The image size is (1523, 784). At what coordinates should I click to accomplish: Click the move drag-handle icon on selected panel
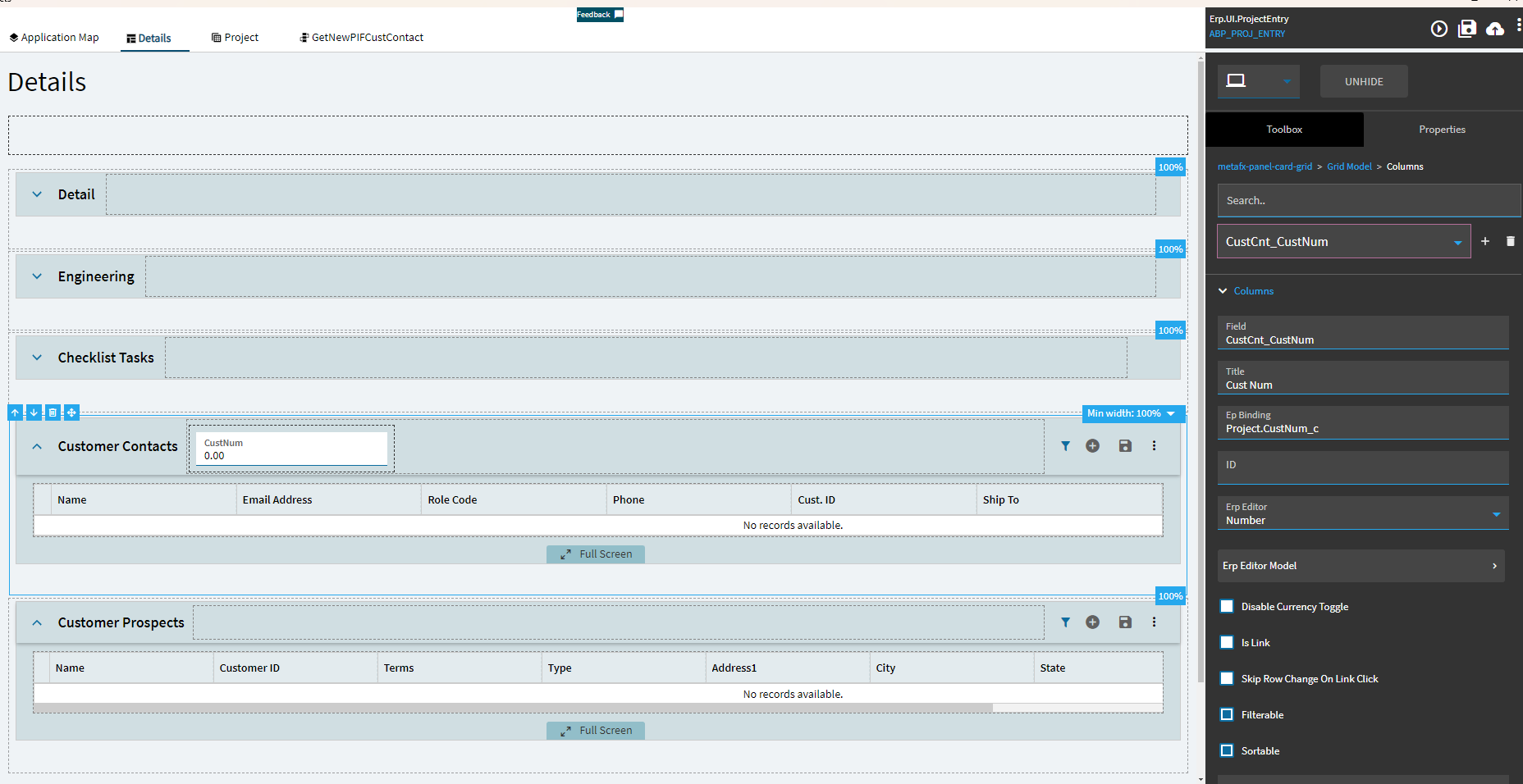click(x=71, y=413)
